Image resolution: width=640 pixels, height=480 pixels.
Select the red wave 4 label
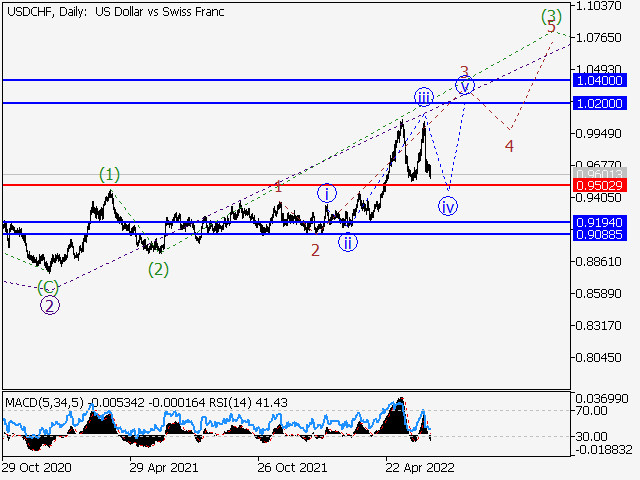[509, 146]
